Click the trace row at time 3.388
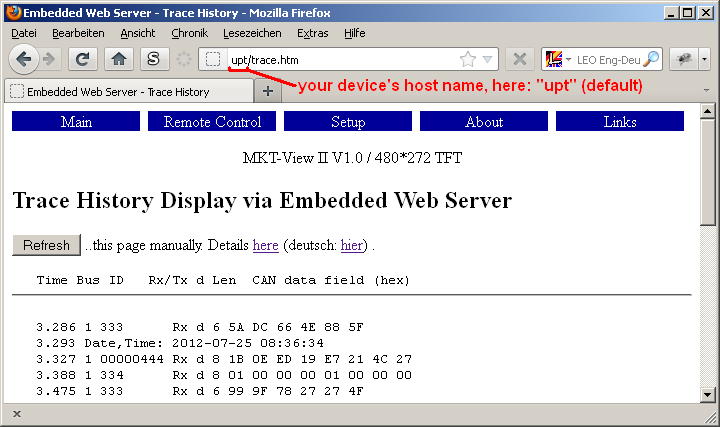The height and width of the screenshot is (427, 720). coord(224,375)
